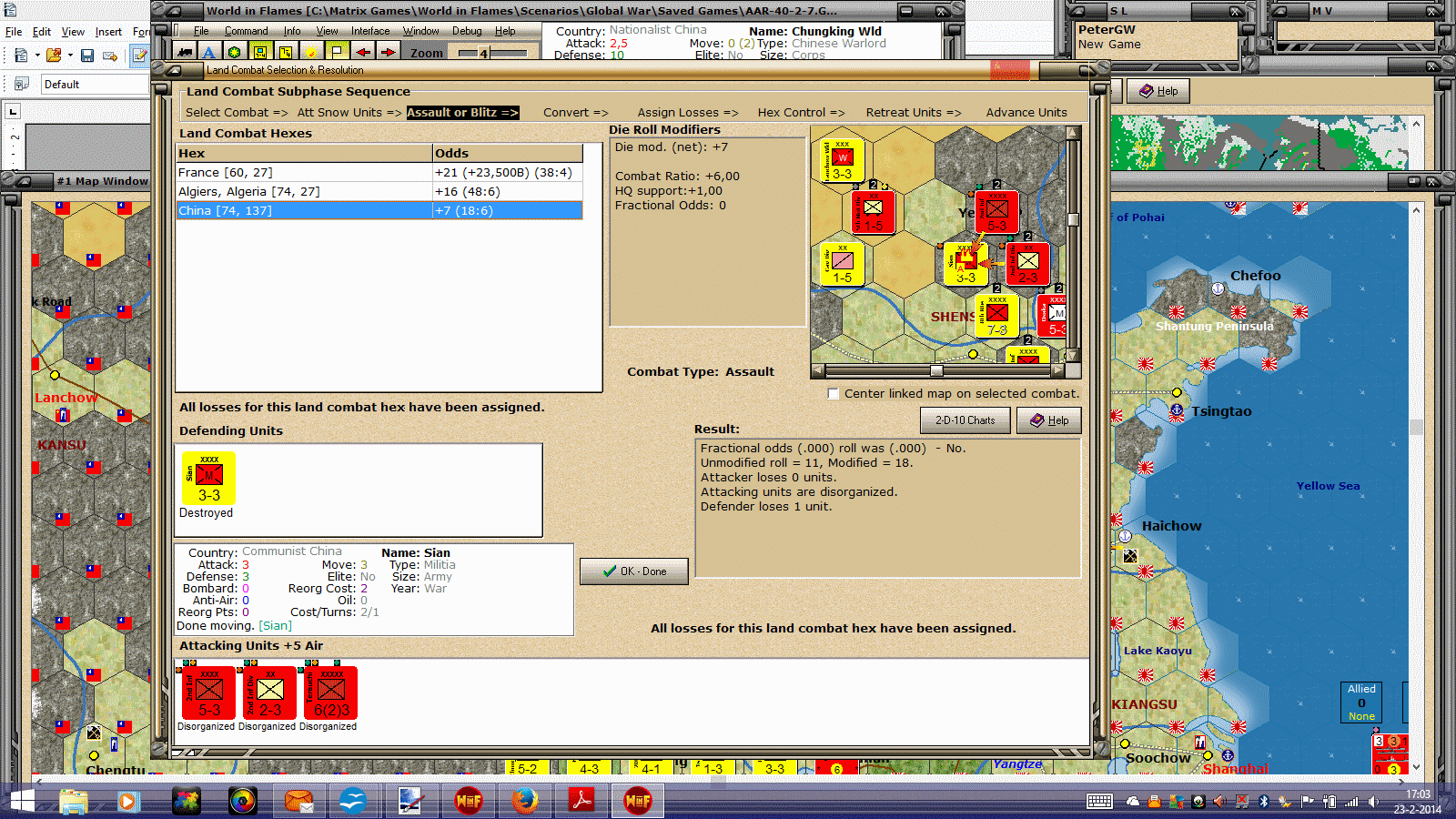Open the Windows Start button

pos(21,802)
